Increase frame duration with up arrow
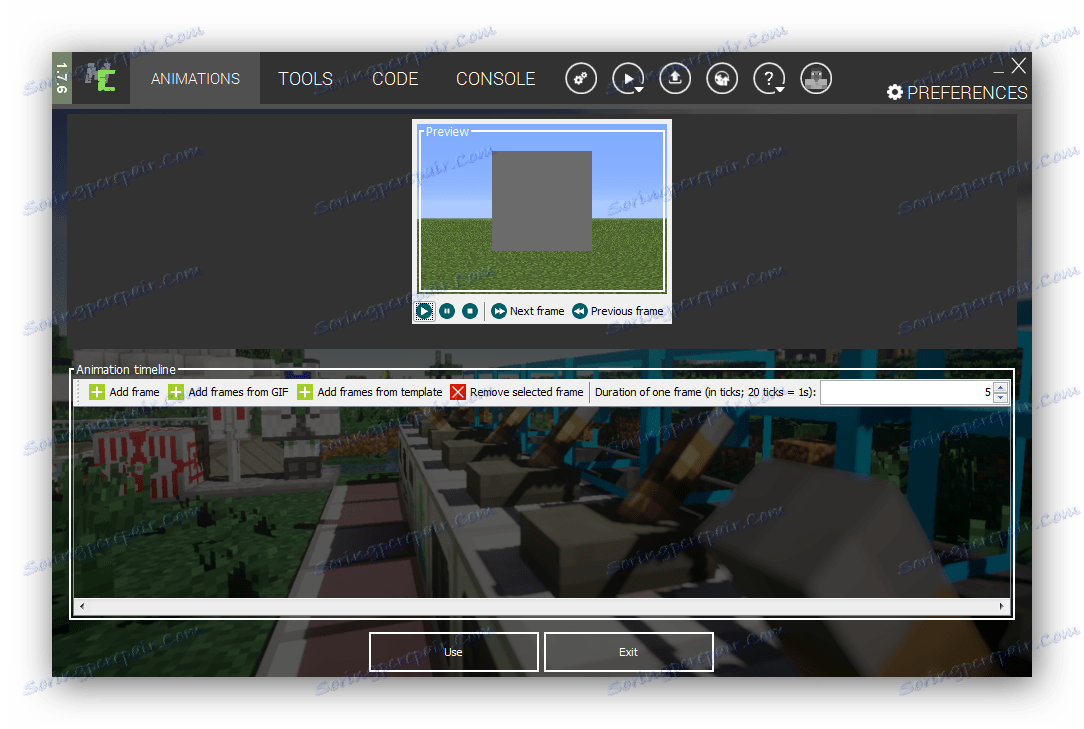This screenshot has height=729, width=1084. coord(1000,387)
